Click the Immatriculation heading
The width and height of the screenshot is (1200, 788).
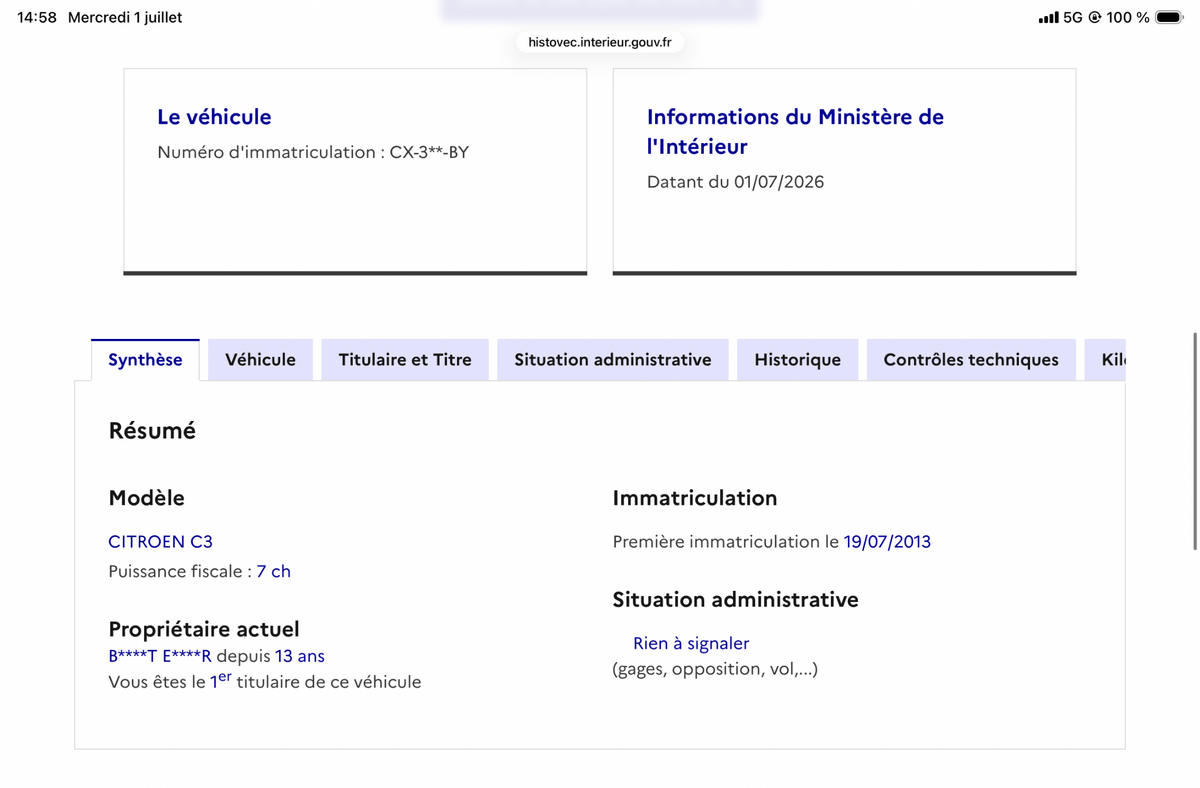pyautogui.click(x=695, y=498)
